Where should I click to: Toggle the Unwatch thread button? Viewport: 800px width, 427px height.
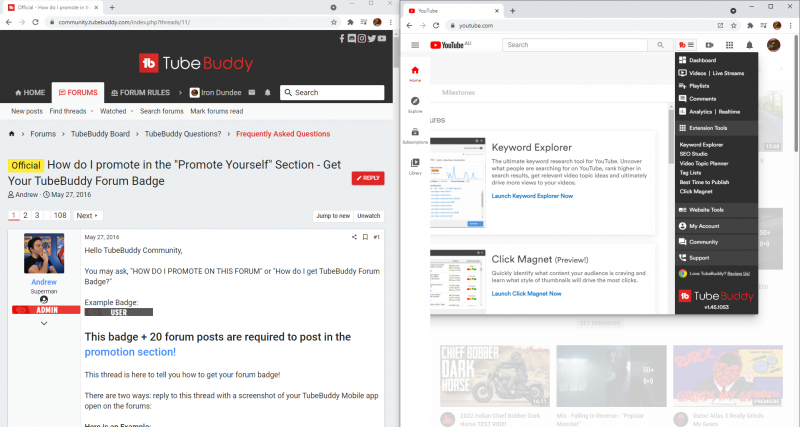(369, 215)
